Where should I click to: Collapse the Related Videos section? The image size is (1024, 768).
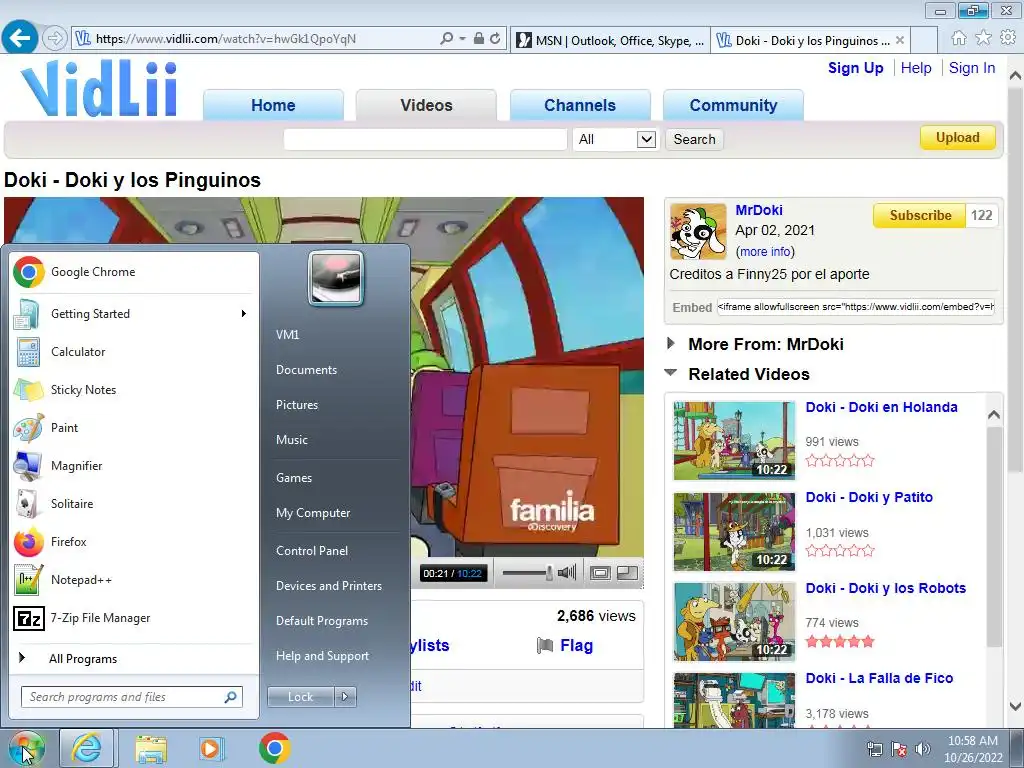click(x=671, y=373)
